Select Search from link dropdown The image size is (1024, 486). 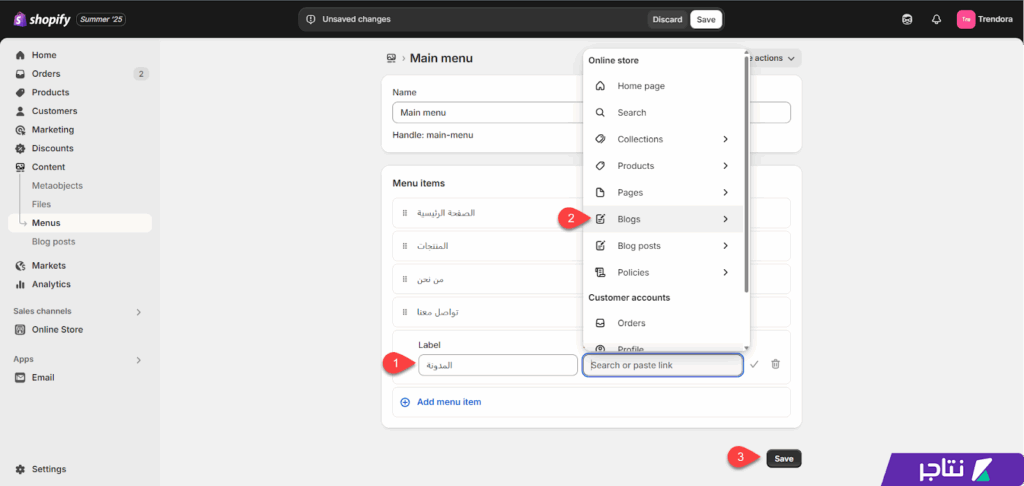coord(663,112)
